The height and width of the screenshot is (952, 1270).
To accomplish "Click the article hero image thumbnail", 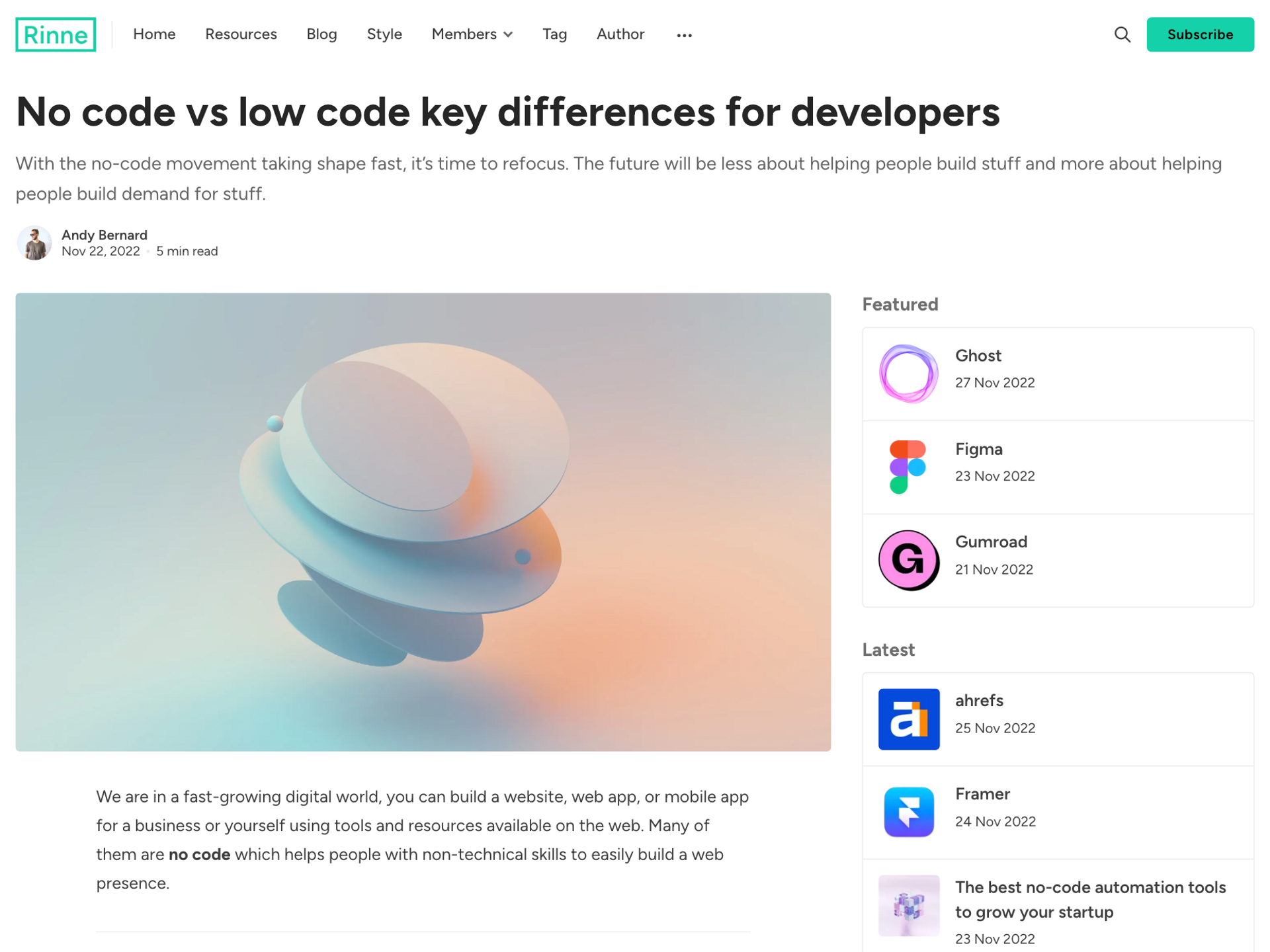I will [423, 521].
